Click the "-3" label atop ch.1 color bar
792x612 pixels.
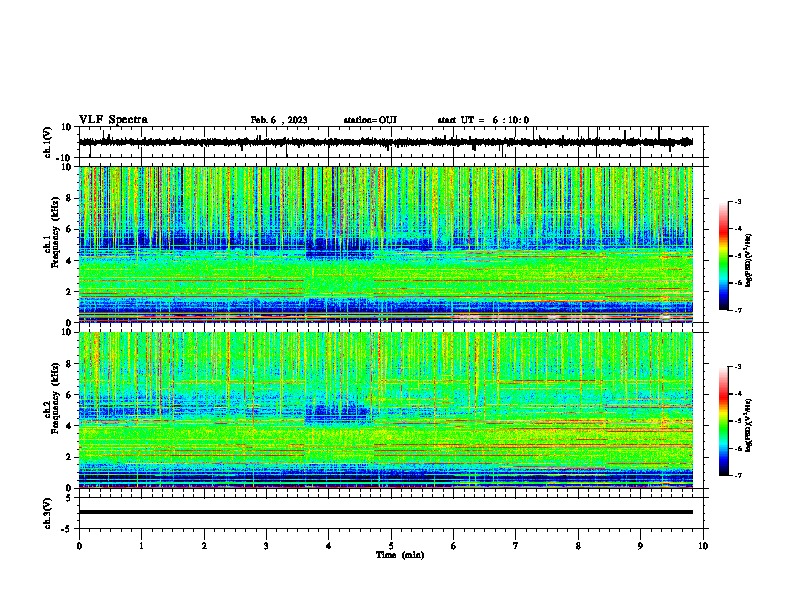click(x=737, y=201)
